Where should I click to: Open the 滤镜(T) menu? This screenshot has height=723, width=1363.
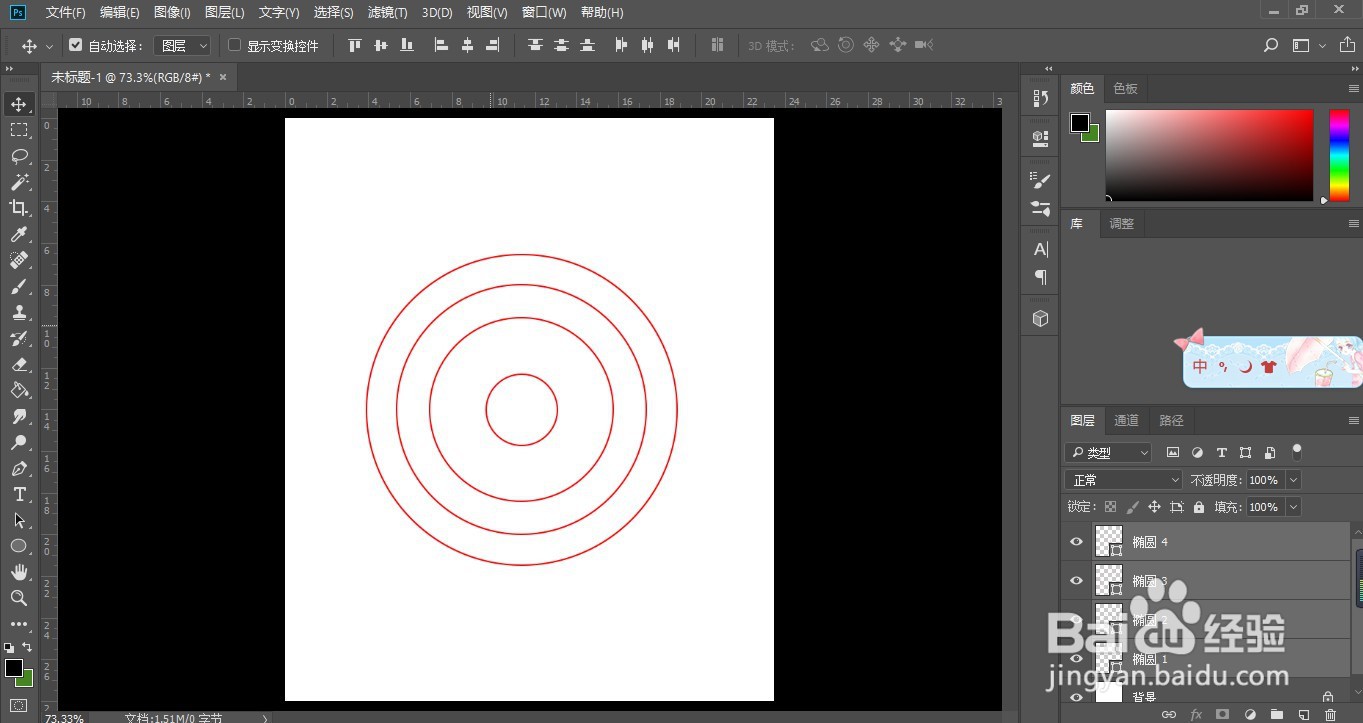point(388,12)
